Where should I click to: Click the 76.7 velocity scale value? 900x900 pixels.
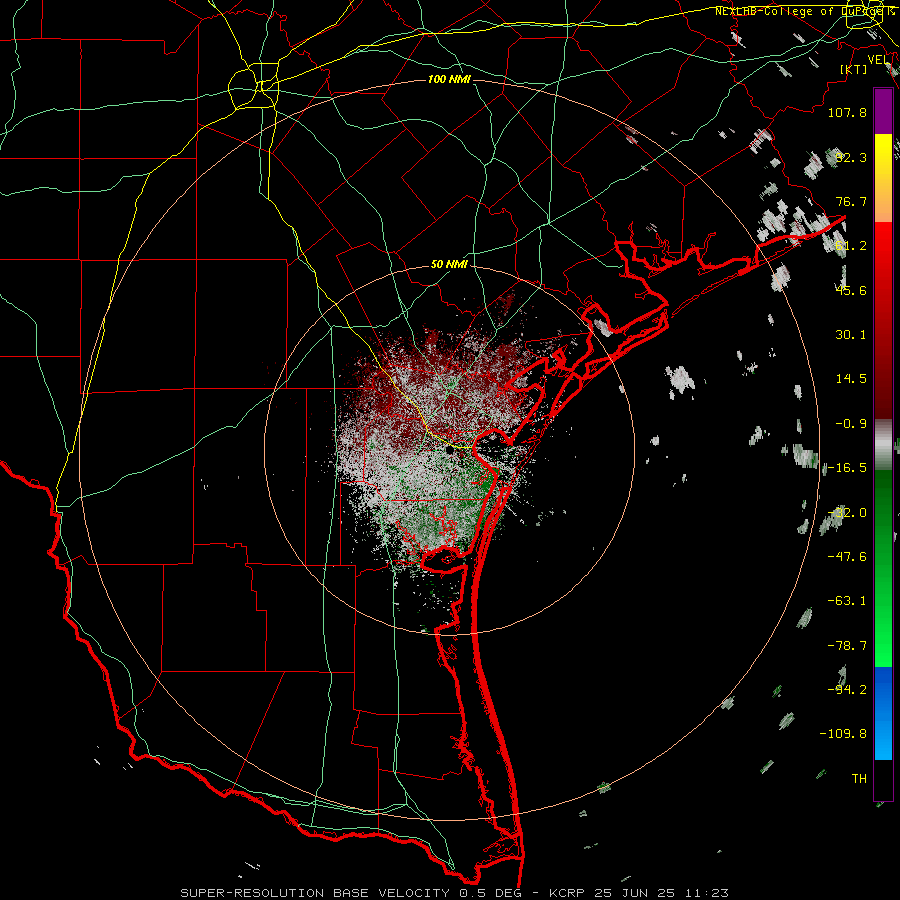coord(851,201)
